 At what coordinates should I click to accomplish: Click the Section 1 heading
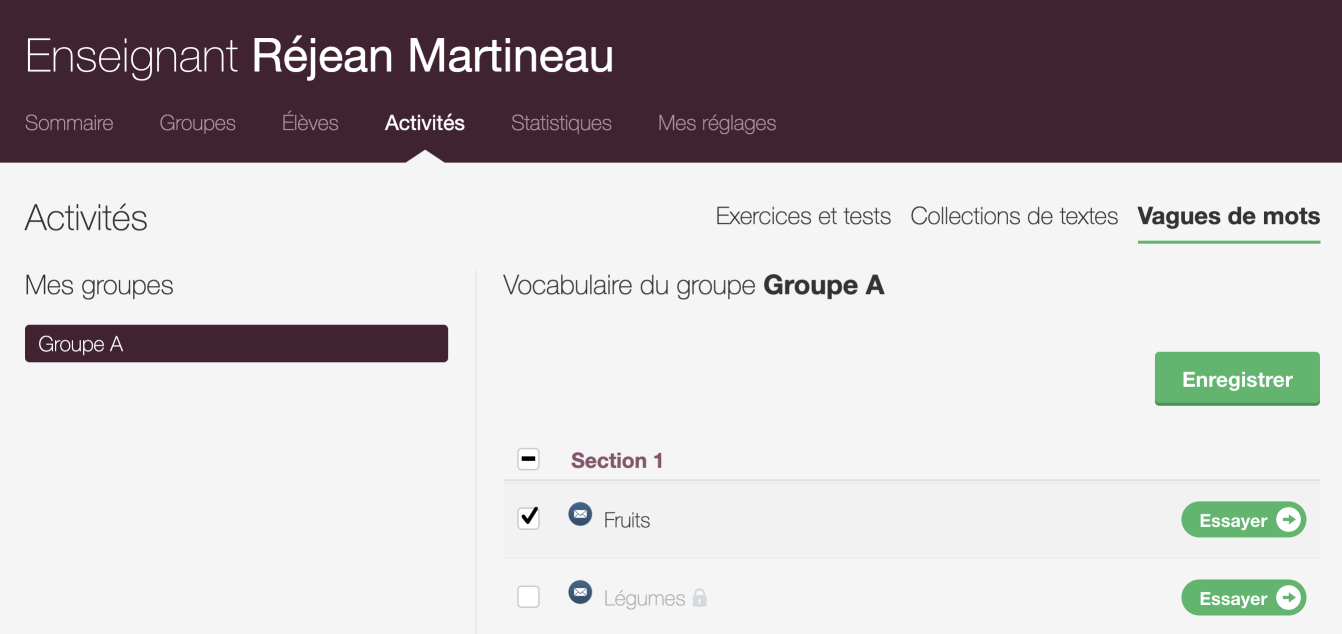coord(617,461)
